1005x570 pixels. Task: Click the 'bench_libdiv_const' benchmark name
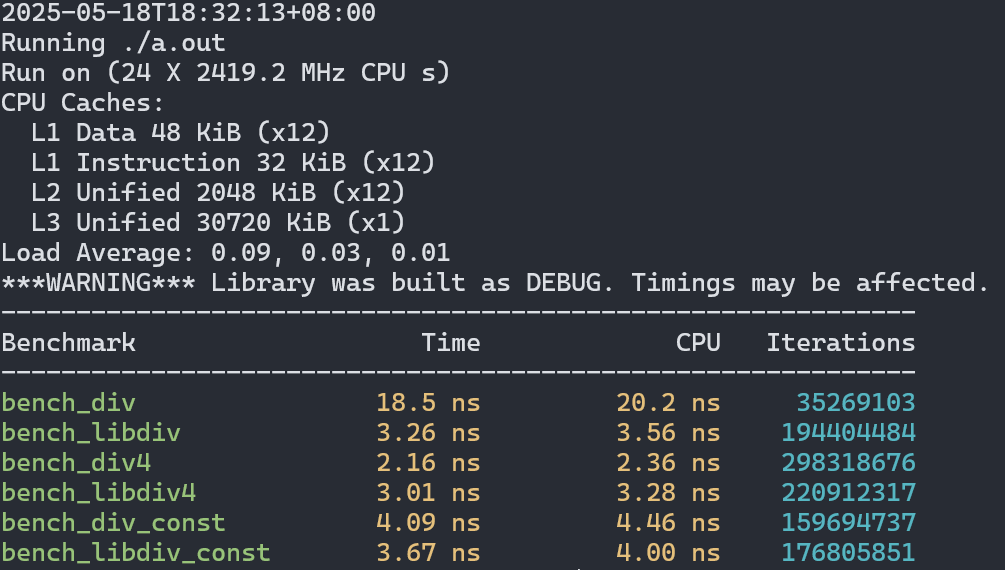[x=135, y=553]
